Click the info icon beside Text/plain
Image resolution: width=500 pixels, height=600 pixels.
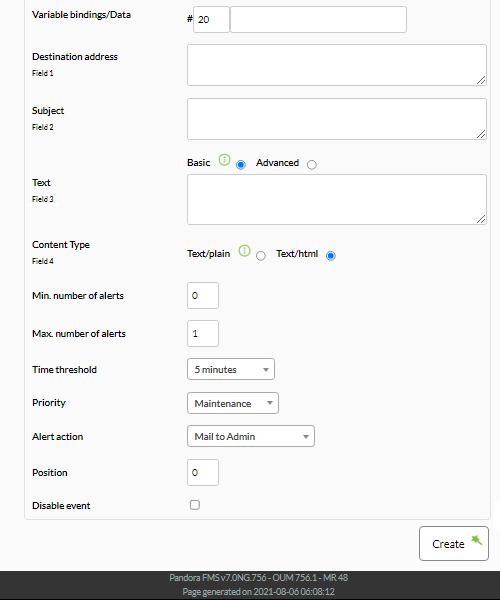[x=244, y=251]
